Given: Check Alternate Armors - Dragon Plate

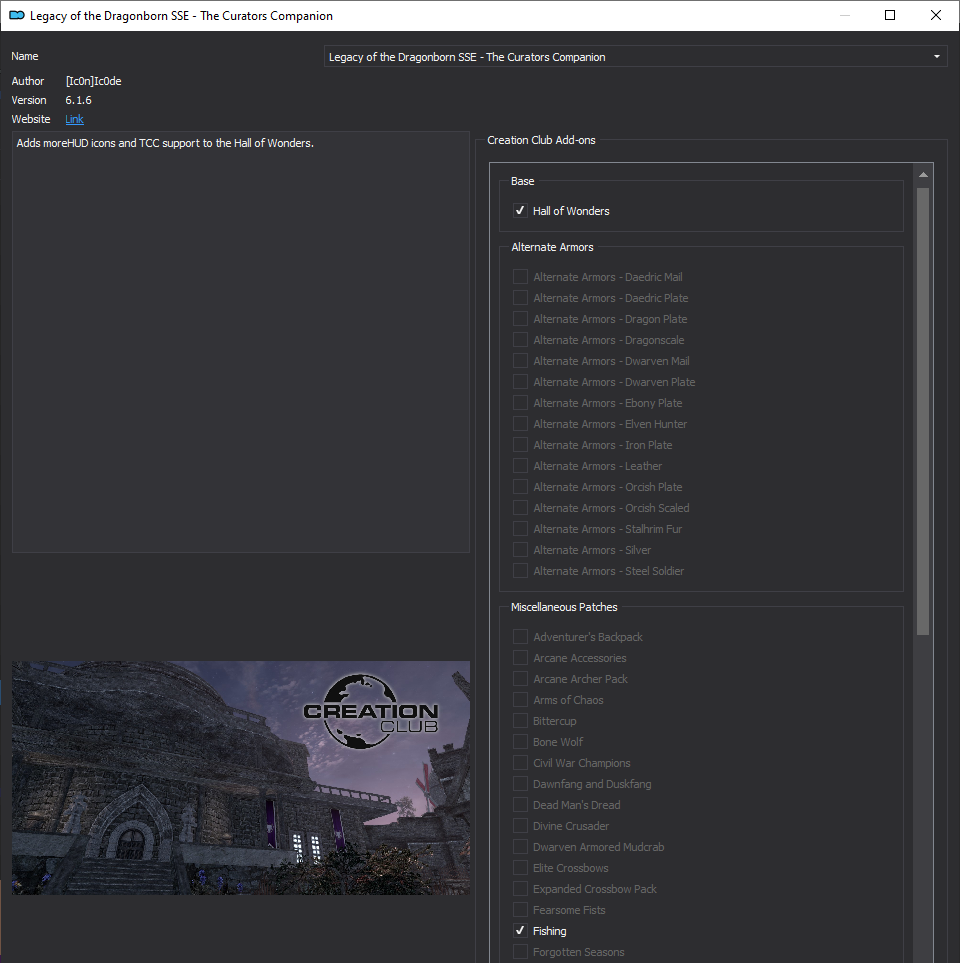Looking at the screenshot, I should click(x=520, y=319).
